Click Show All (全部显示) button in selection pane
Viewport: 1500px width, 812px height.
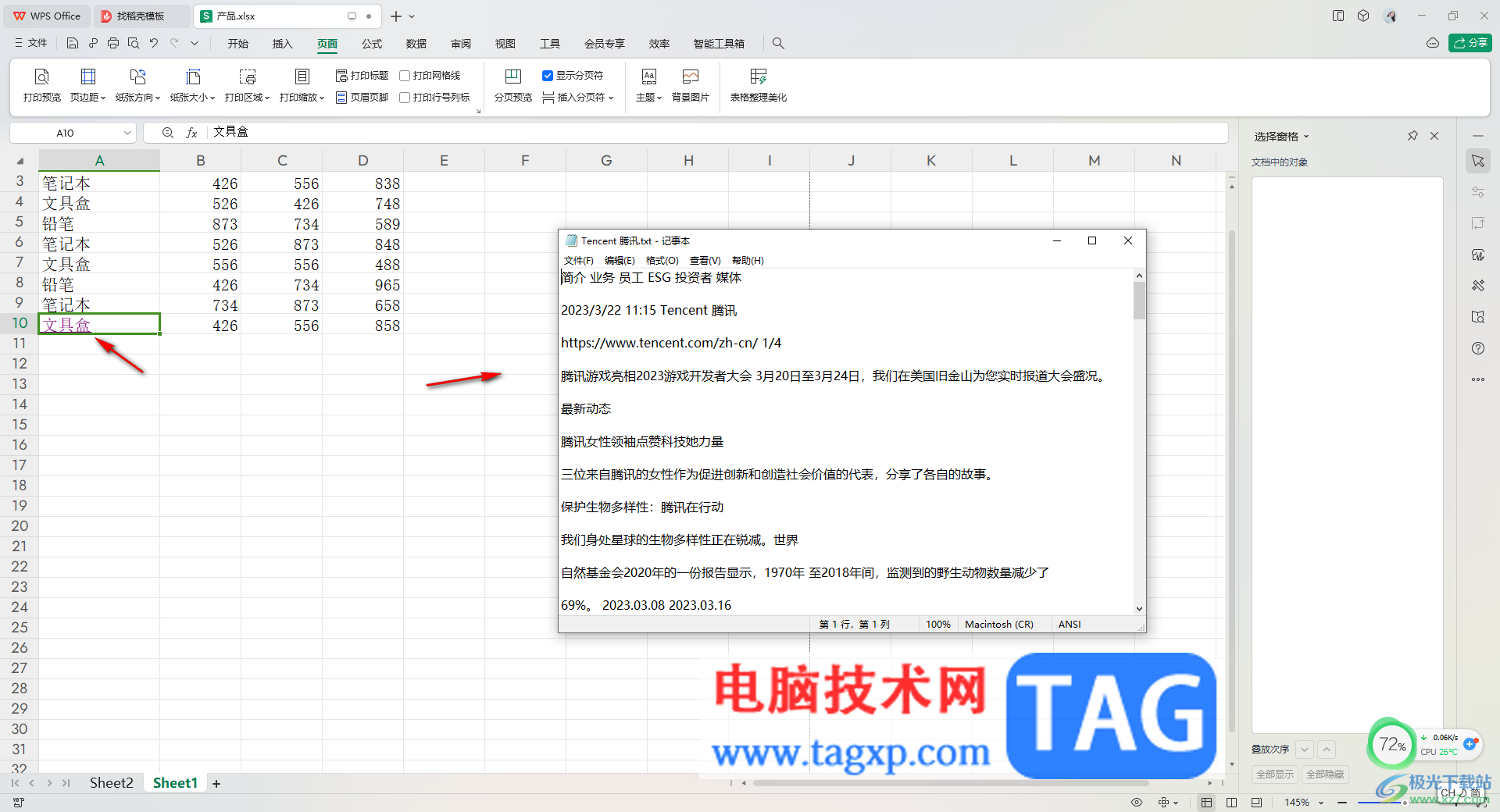click(1274, 775)
